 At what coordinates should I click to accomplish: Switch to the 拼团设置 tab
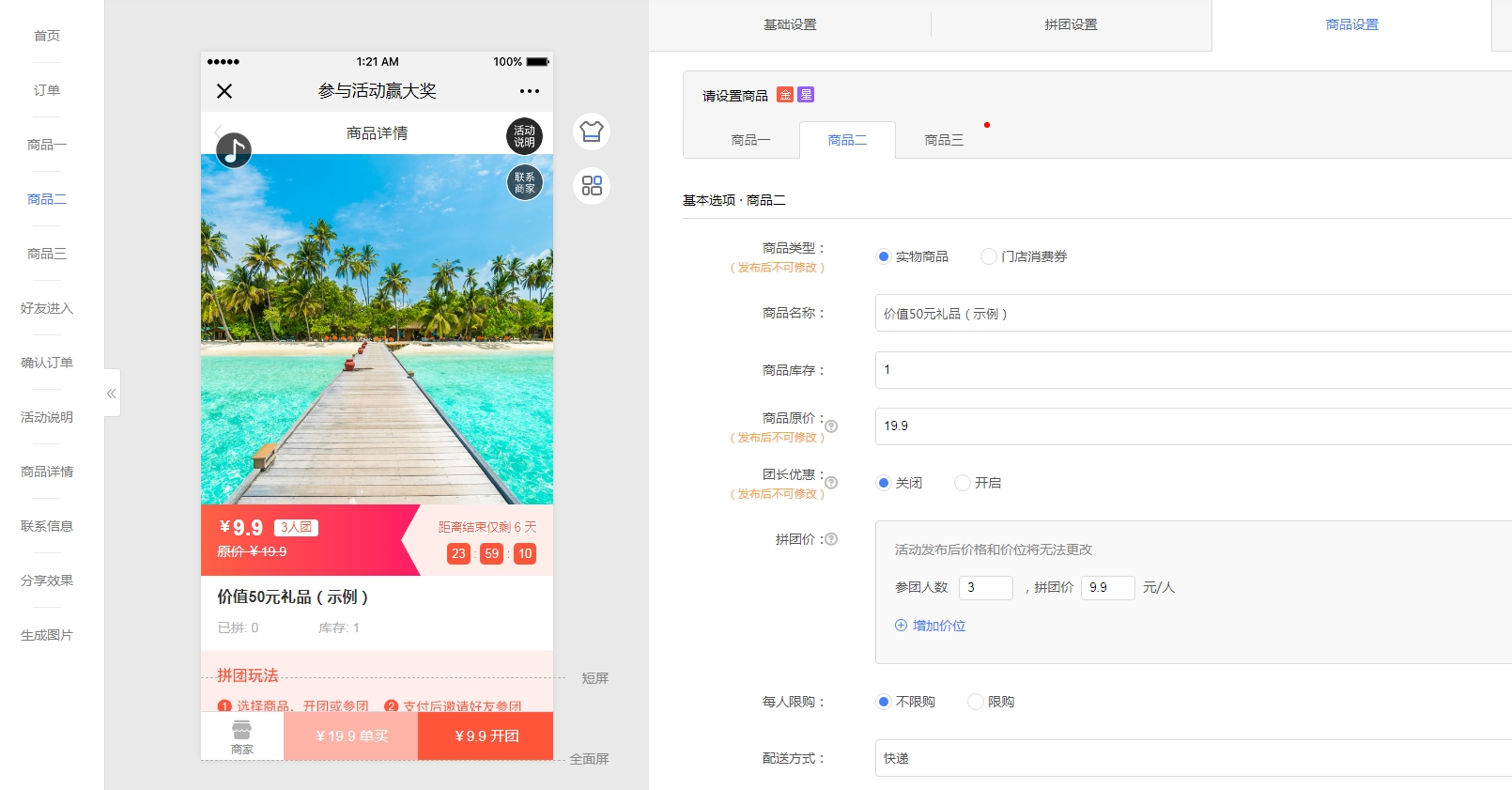tap(1071, 24)
